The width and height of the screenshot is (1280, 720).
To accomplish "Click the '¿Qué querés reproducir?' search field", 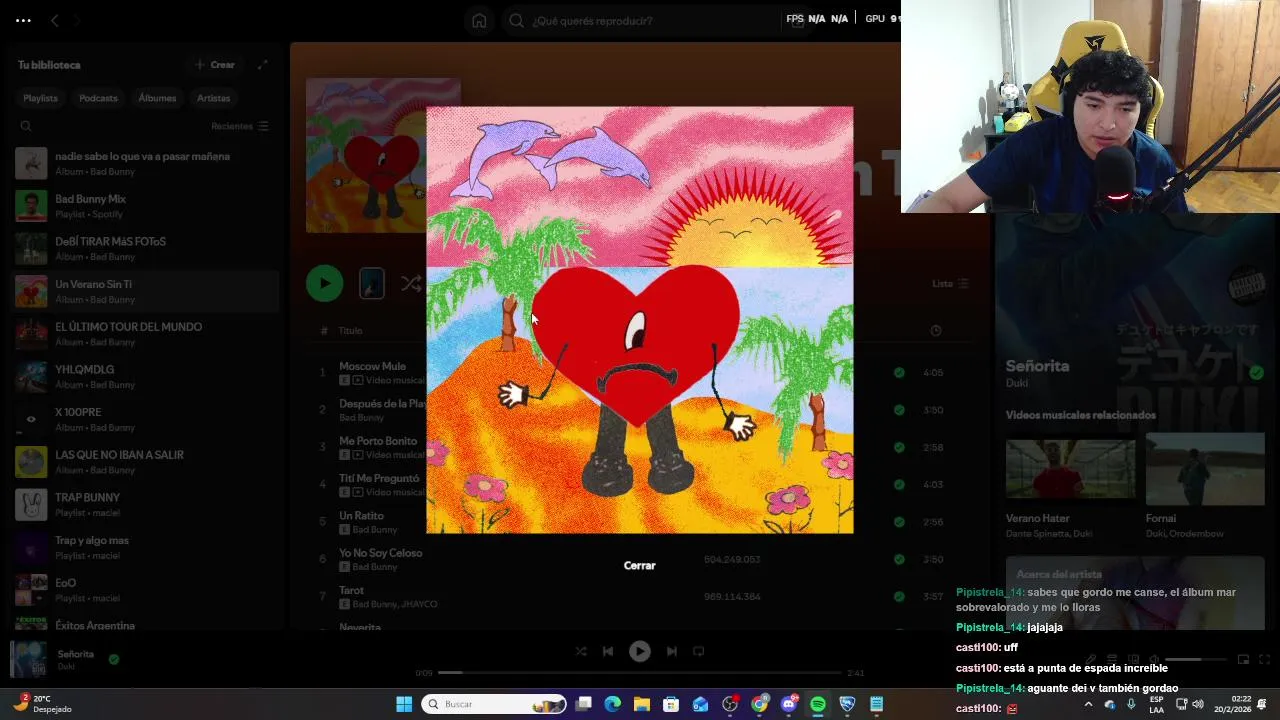I will coord(650,20).
